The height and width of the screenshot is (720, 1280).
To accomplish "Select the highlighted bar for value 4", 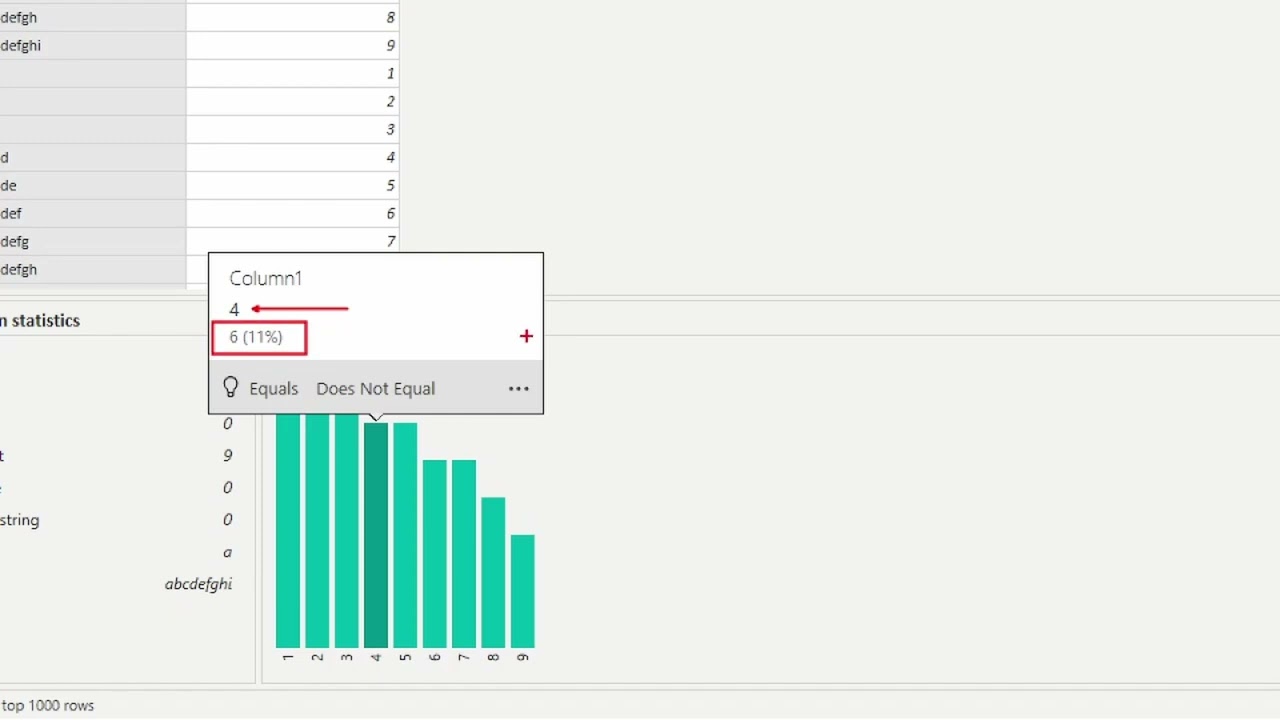I will (x=375, y=535).
